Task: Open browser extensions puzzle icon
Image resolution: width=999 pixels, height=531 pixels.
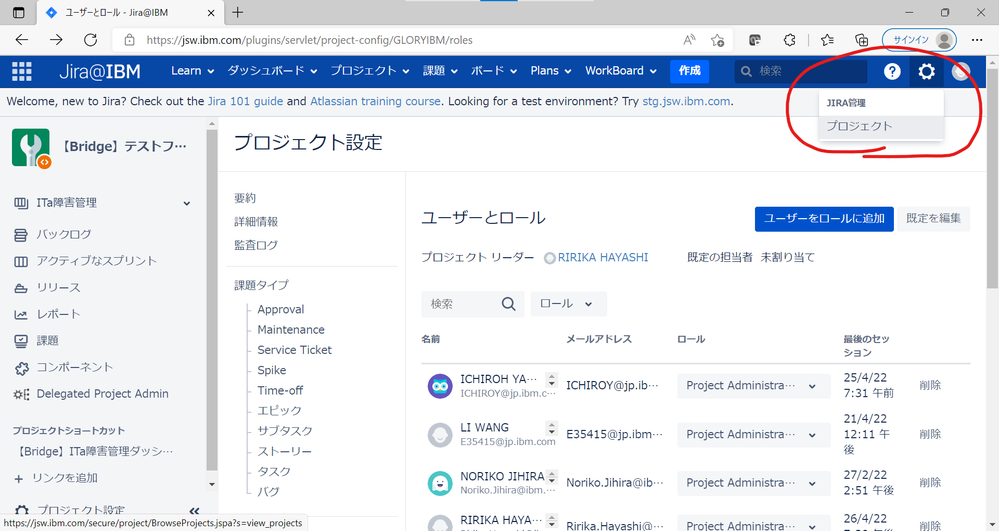Action: click(x=789, y=40)
